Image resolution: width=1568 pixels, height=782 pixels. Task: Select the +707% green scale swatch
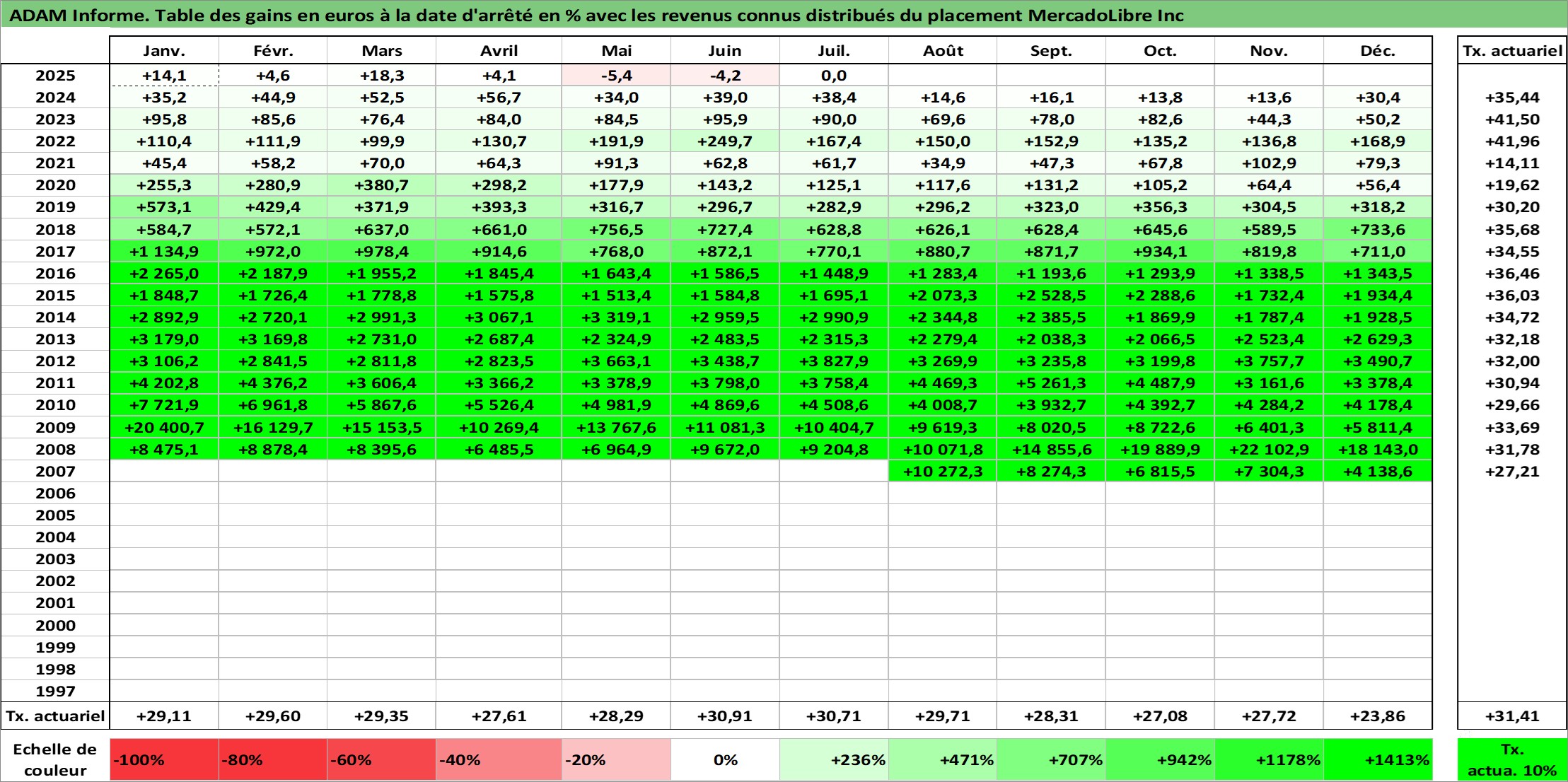(x=1051, y=760)
